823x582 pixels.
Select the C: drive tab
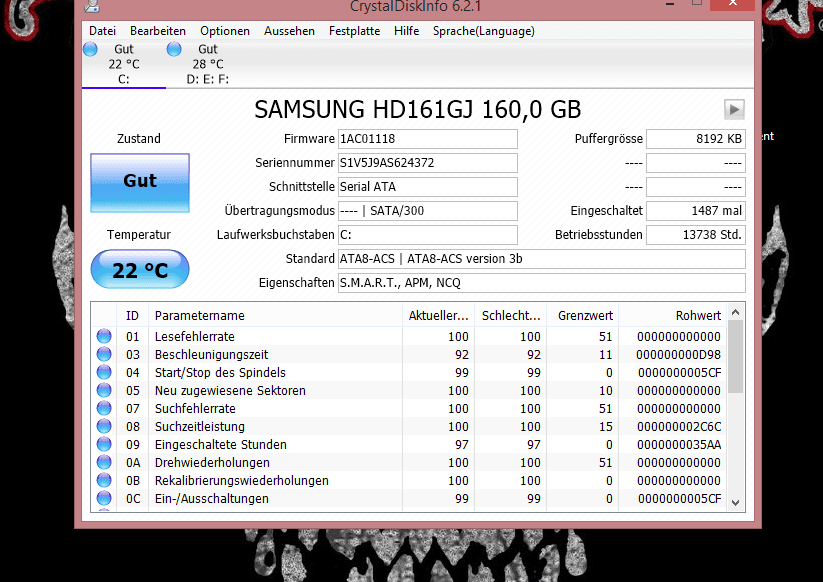pyautogui.click(x=124, y=64)
